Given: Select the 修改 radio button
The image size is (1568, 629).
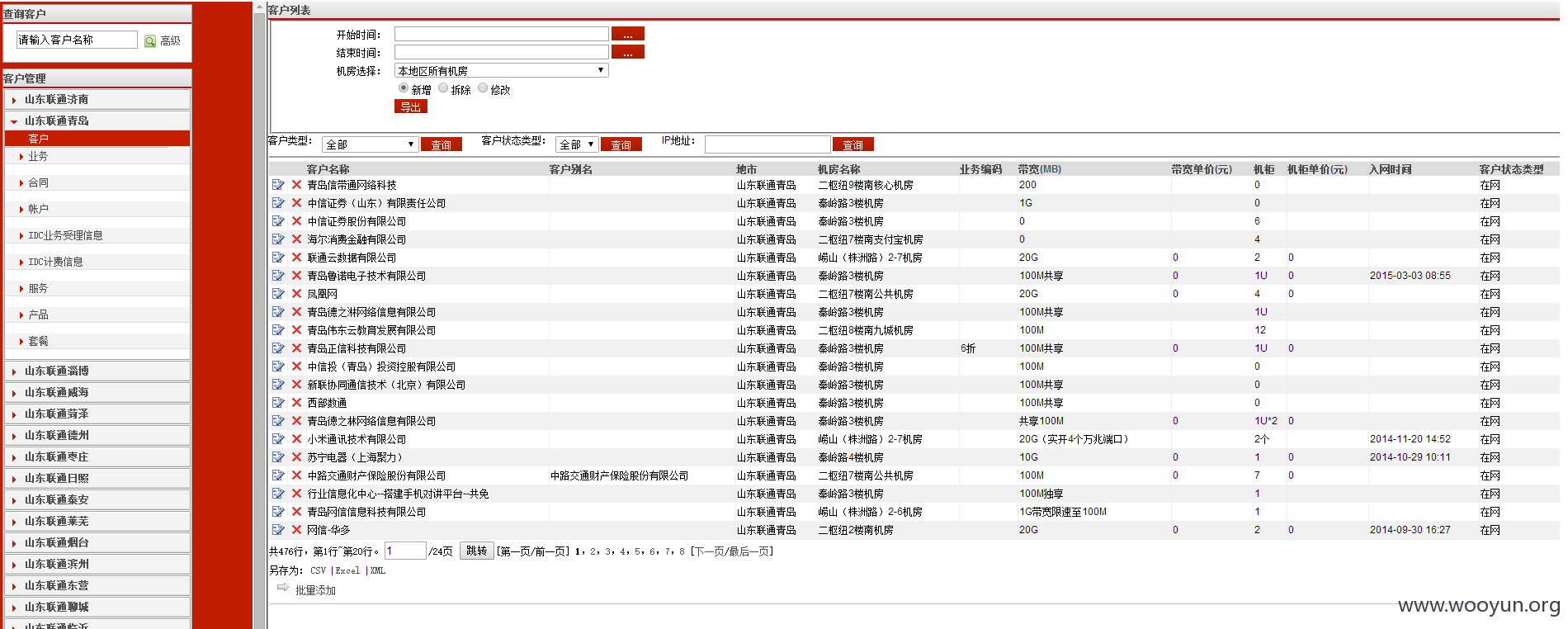Looking at the screenshot, I should [x=483, y=88].
